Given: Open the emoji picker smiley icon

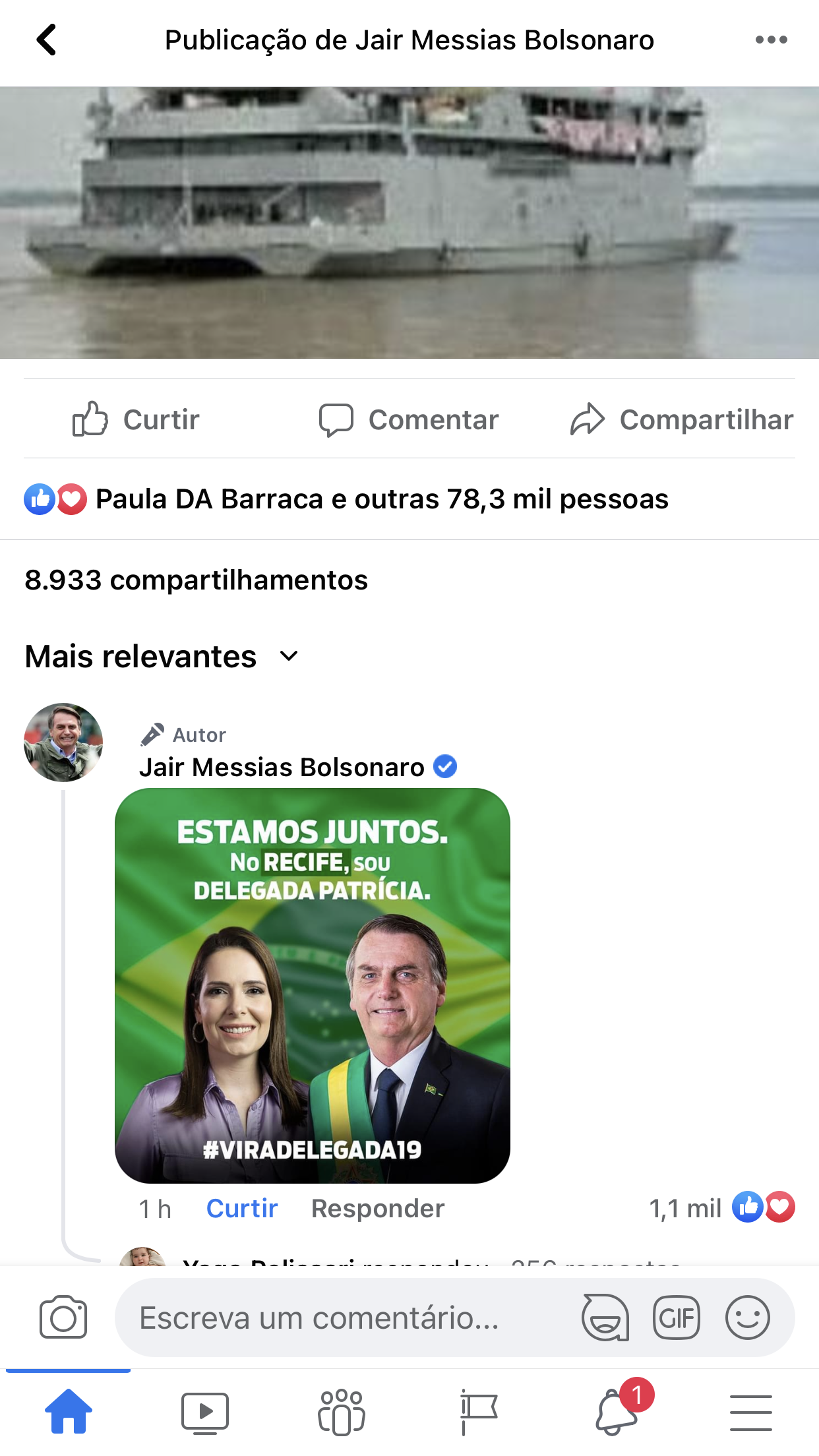Looking at the screenshot, I should pos(747,1318).
